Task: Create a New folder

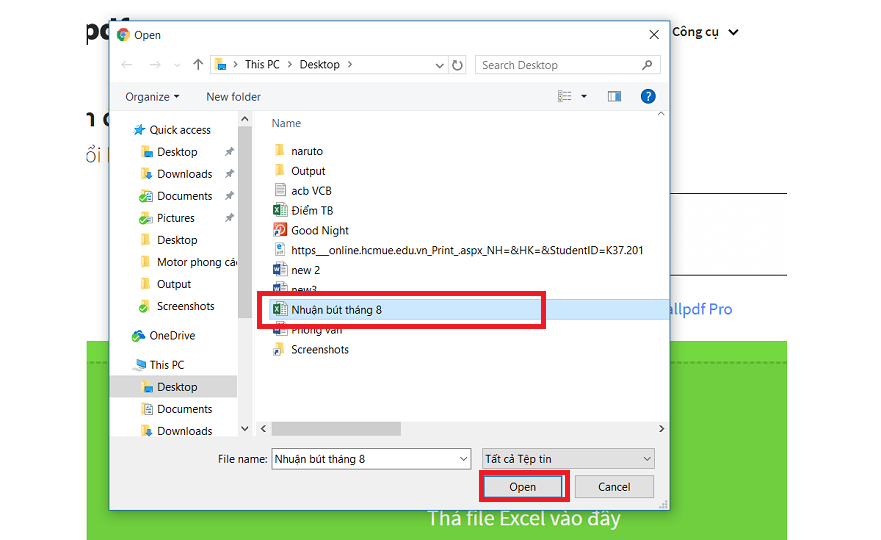Action: [233, 97]
